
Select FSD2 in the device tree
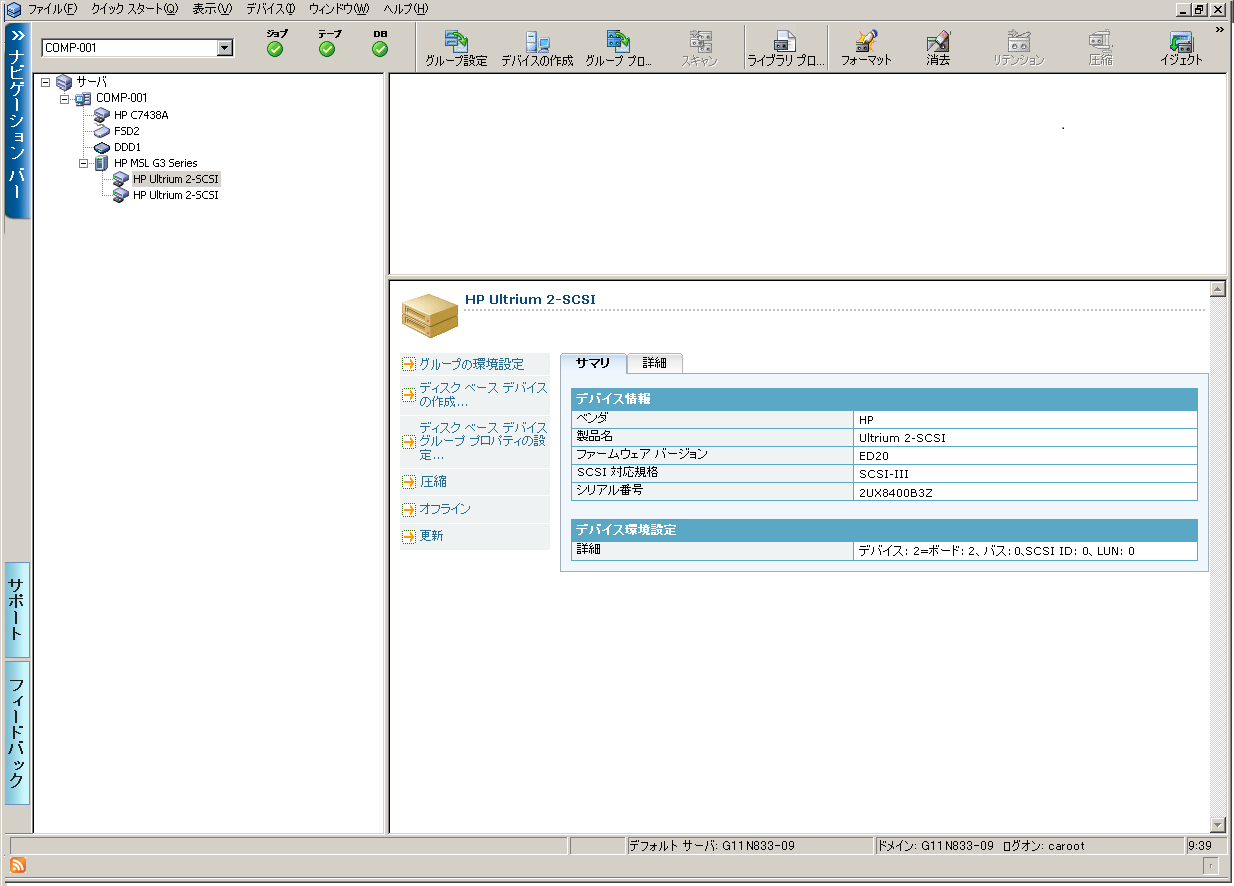point(127,131)
